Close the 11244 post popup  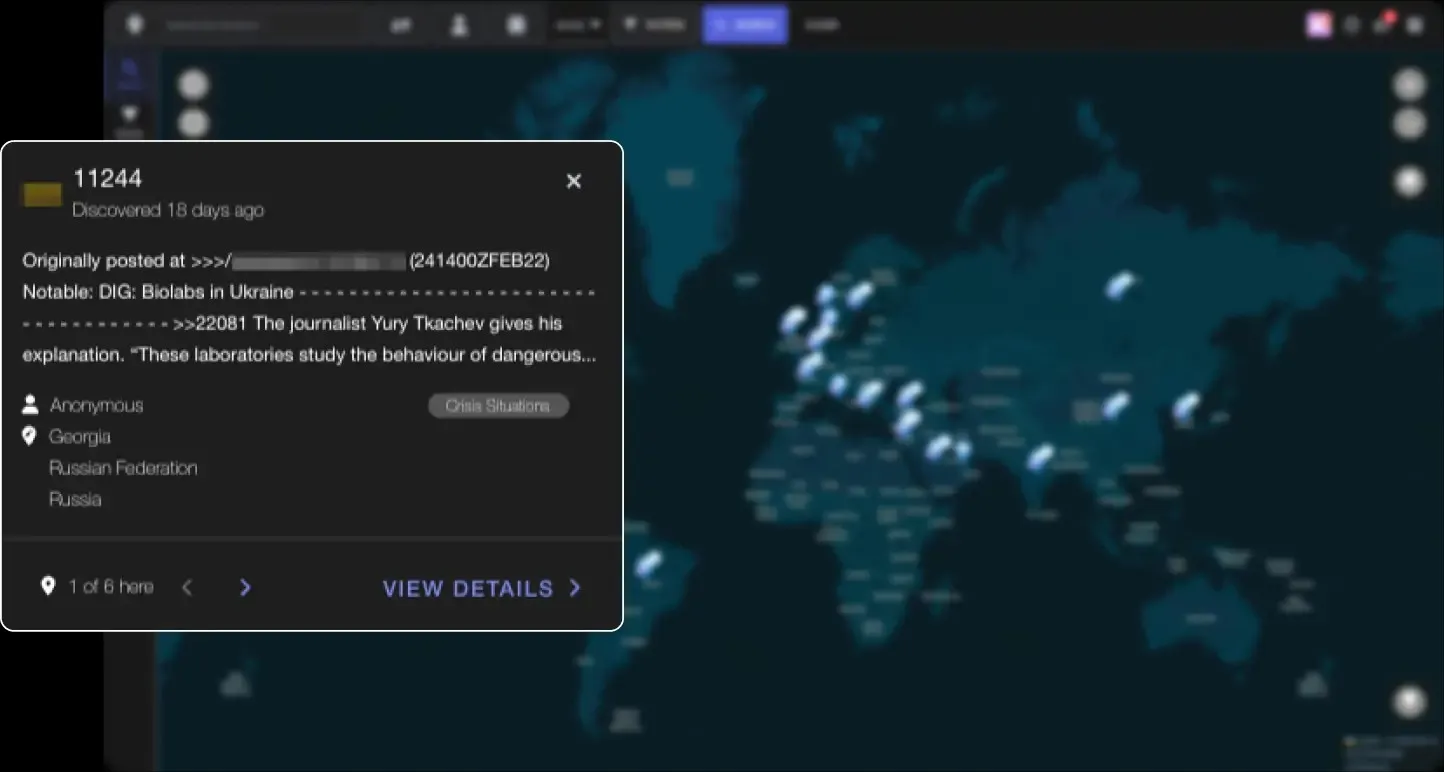[574, 181]
